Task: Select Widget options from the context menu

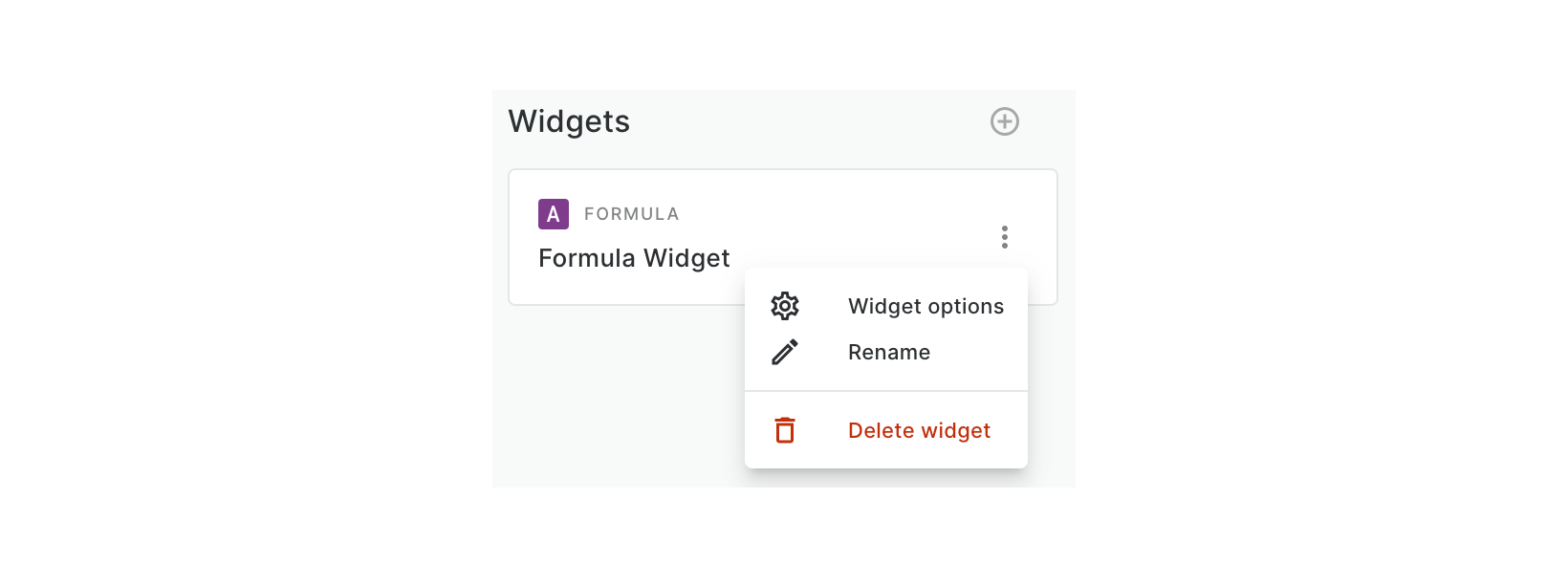Action: 926,306
